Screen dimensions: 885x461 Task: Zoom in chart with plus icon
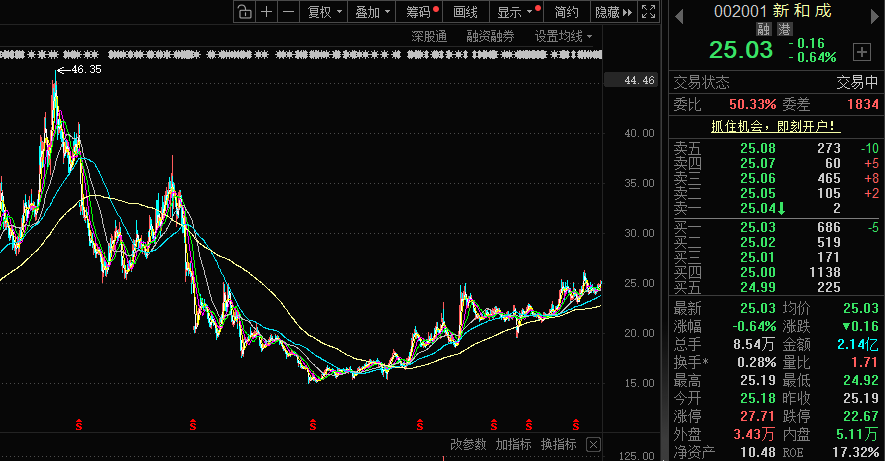(x=266, y=12)
